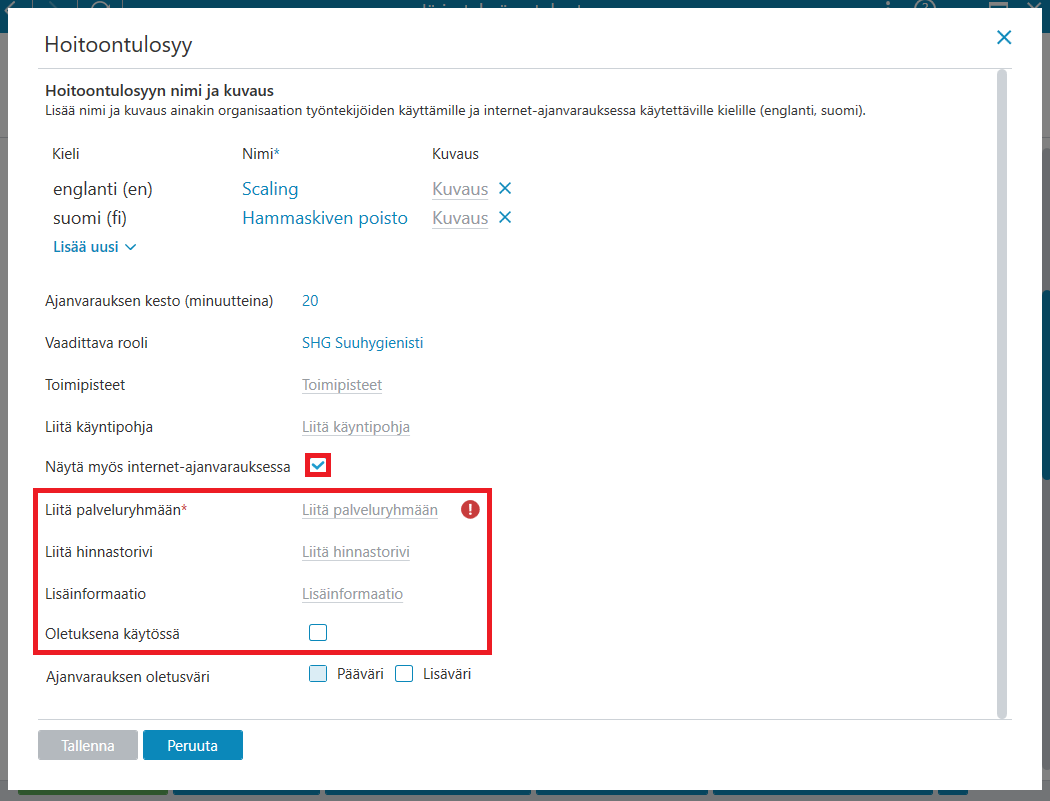Close the Hoitoontulosyy dialog with X
Viewport: 1050px width, 801px height.
[x=1003, y=38]
